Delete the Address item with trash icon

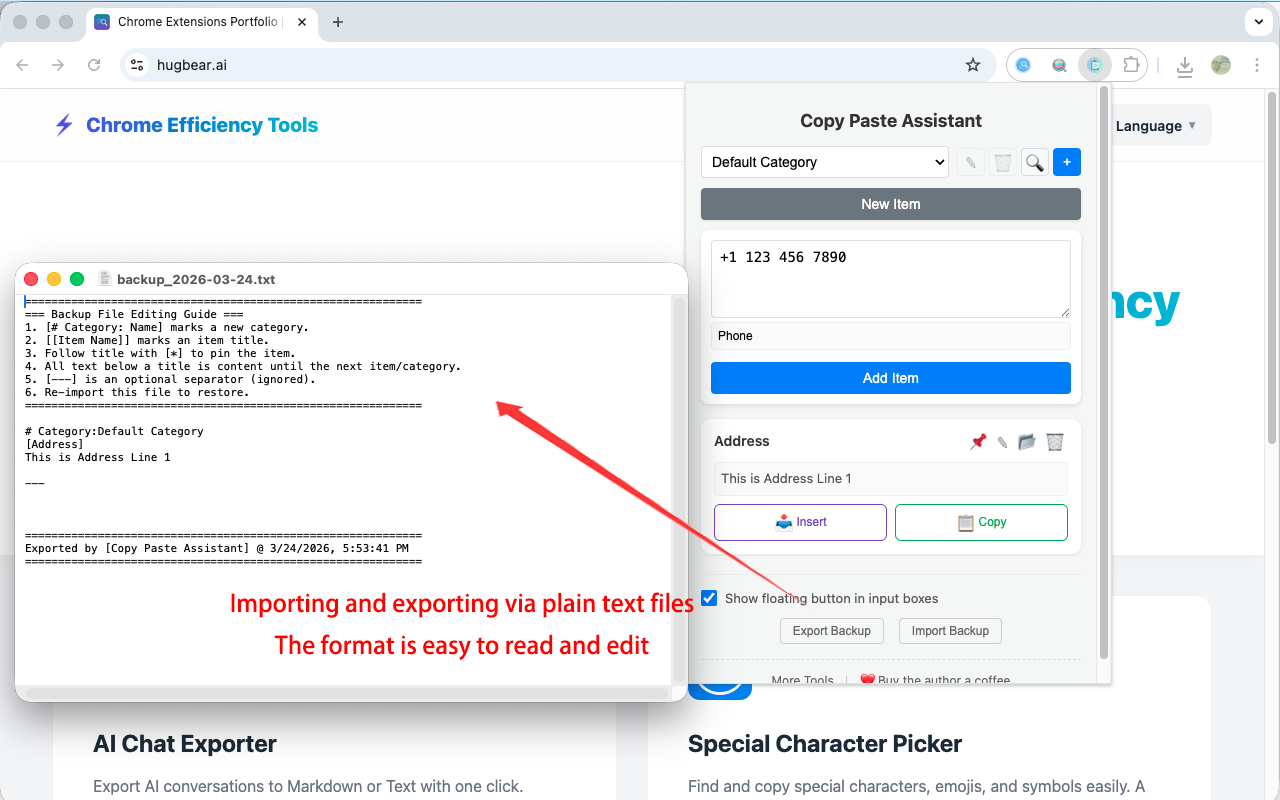point(1055,442)
